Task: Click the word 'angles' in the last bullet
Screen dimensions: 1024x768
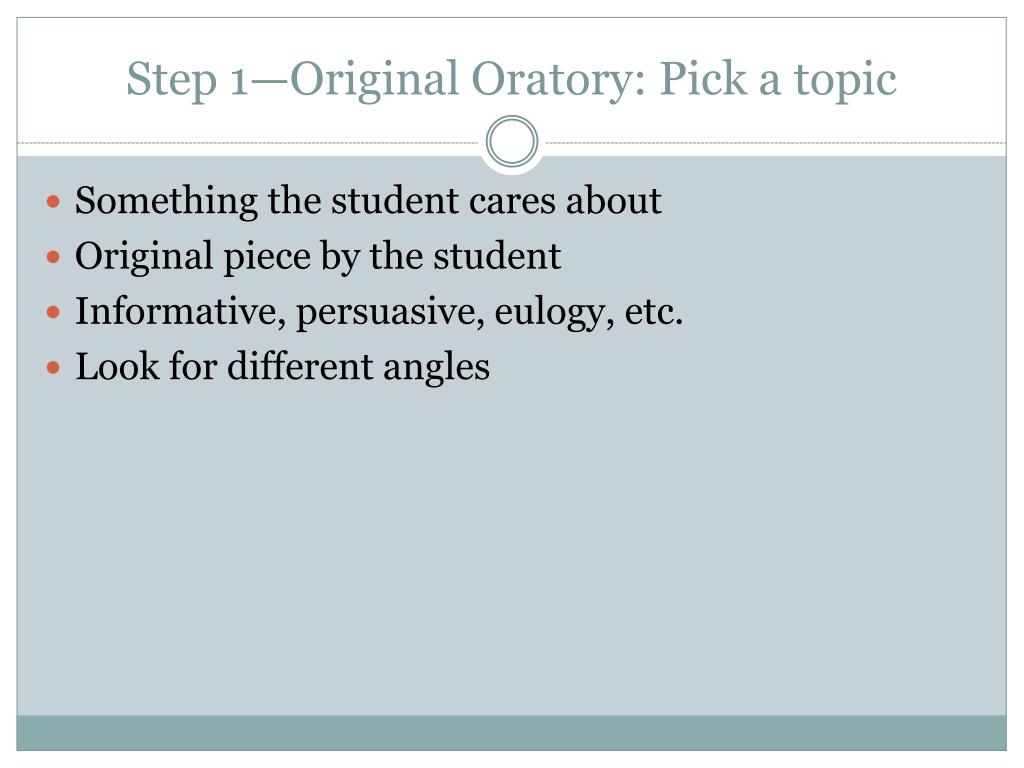Action: coord(436,368)
